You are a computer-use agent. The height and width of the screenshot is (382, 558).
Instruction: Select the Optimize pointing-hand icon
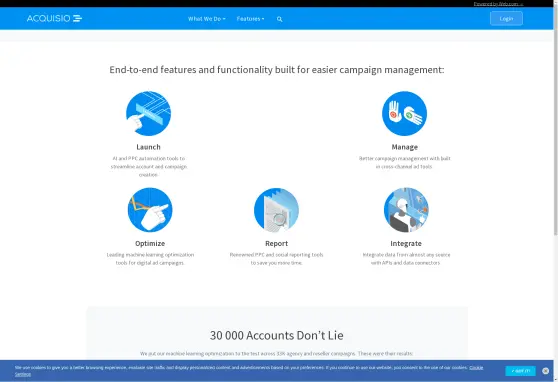pyautogui.click(x=150, y=210)
